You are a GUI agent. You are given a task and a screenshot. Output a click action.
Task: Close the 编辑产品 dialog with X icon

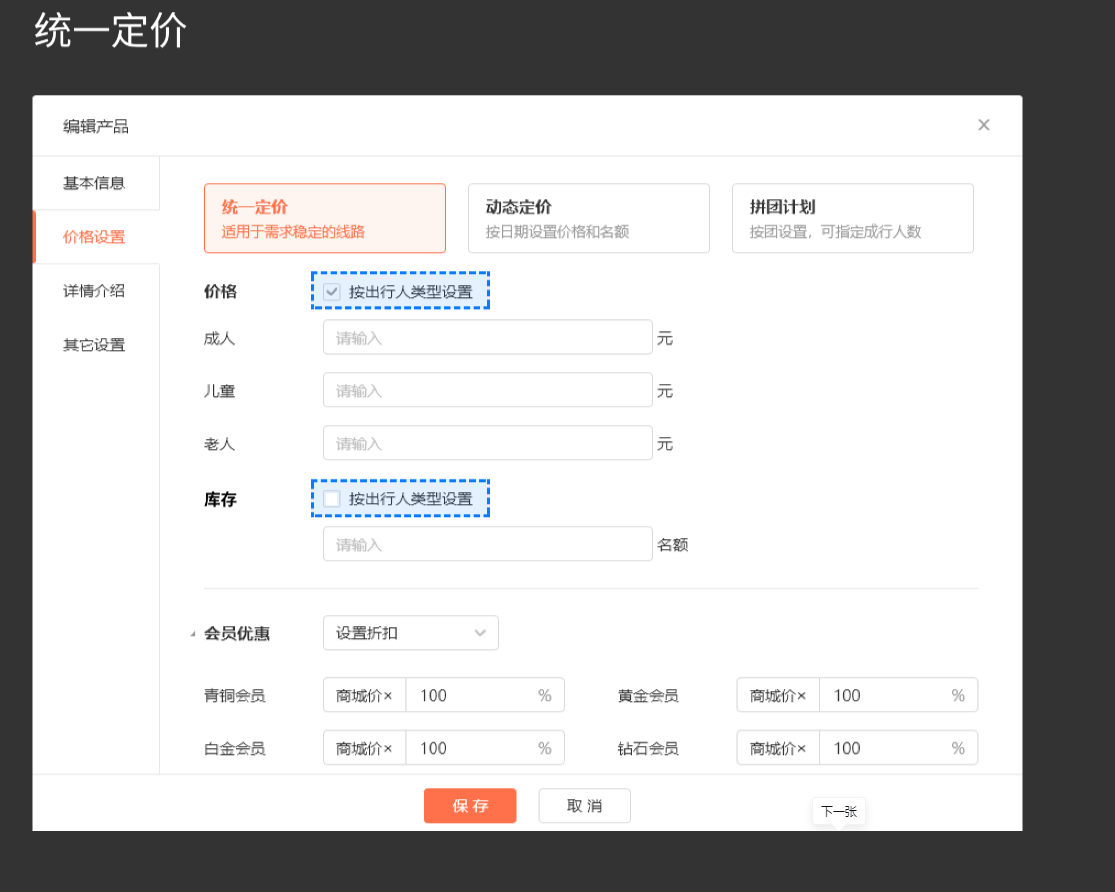pyautogui.click(x=983, y=125)
